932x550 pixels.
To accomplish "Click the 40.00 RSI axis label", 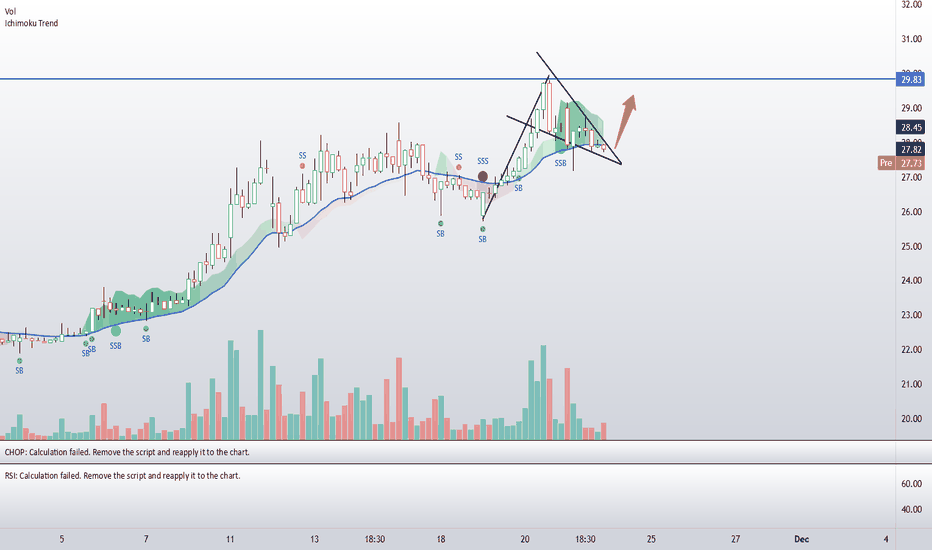I will coord(911,510).
